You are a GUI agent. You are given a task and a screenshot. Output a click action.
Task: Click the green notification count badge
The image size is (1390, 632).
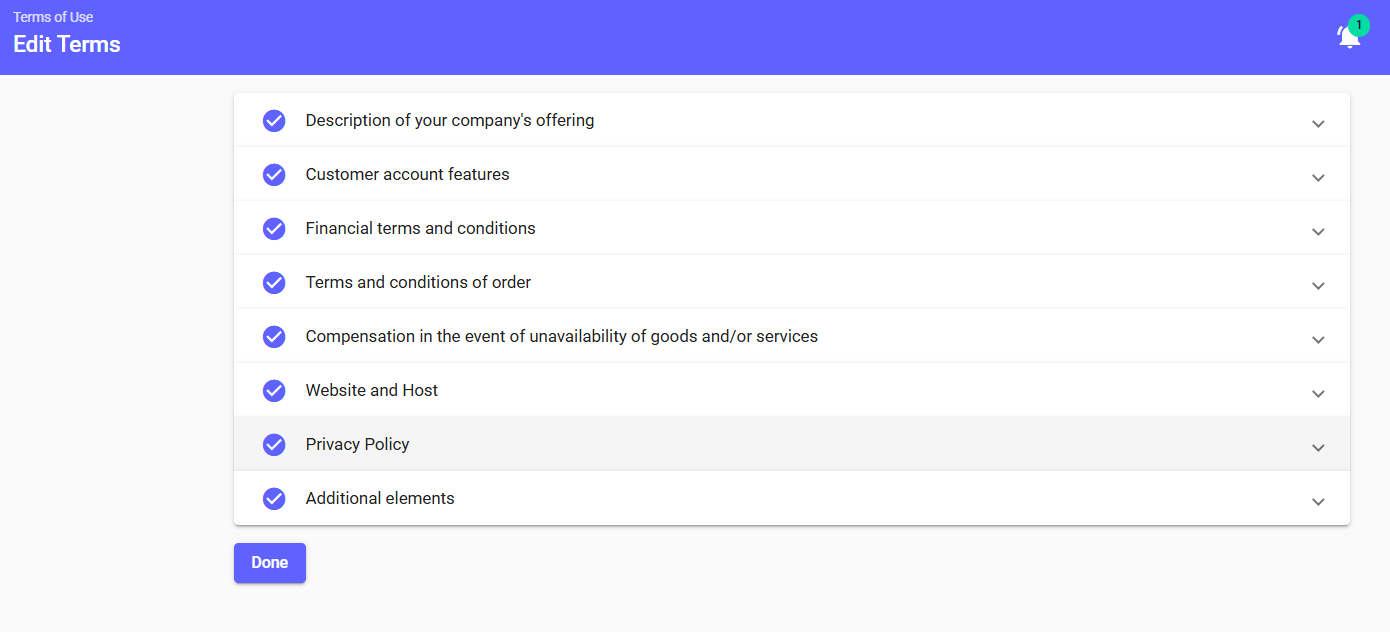pyautogui.click(x=1358, y=25)
